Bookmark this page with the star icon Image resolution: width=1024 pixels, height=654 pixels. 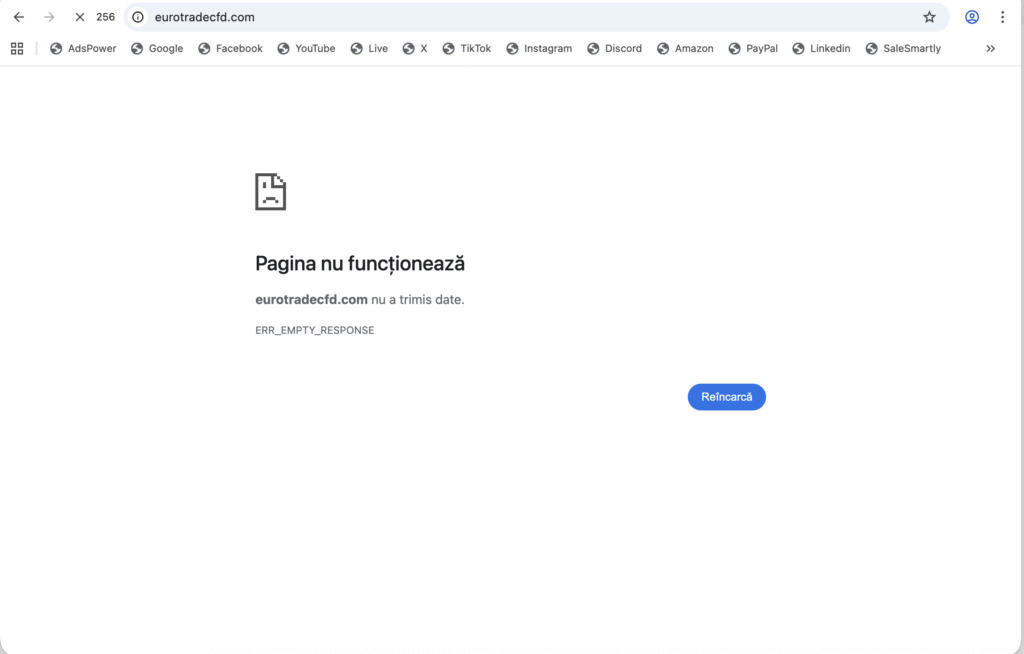[x=929, y=17]
